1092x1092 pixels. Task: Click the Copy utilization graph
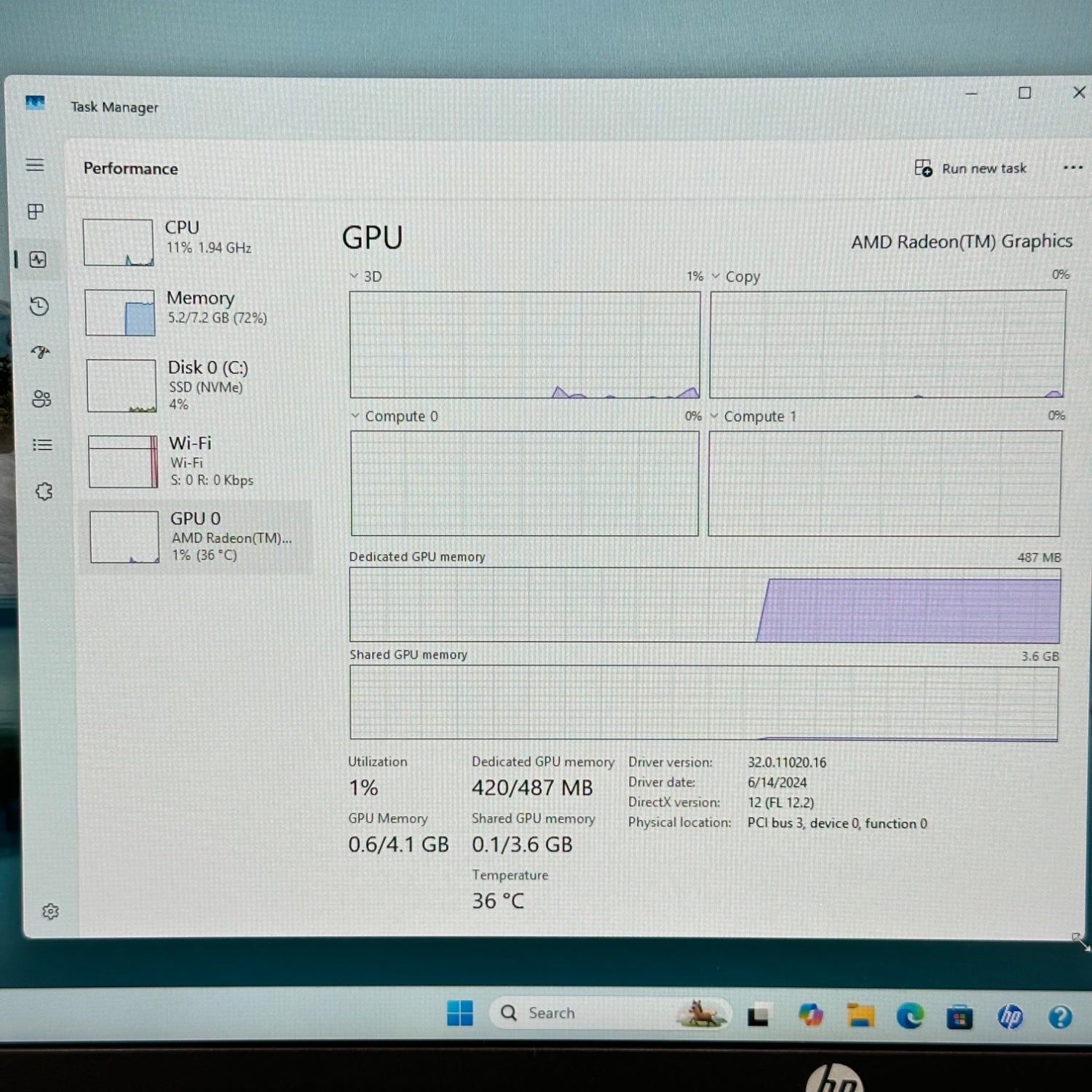pos(887,344)
